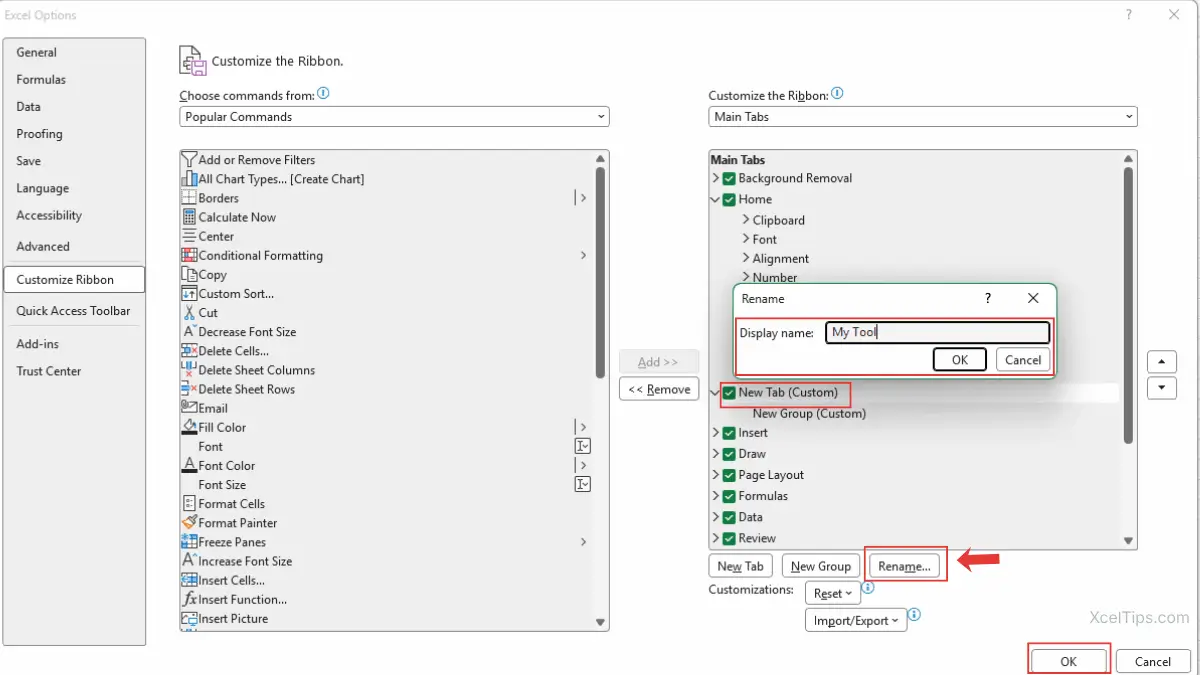Image resolution: width=1200 pixels, height=675 pixels.
Task: Click the Move Up arrow button
Action: point(1160,362)
